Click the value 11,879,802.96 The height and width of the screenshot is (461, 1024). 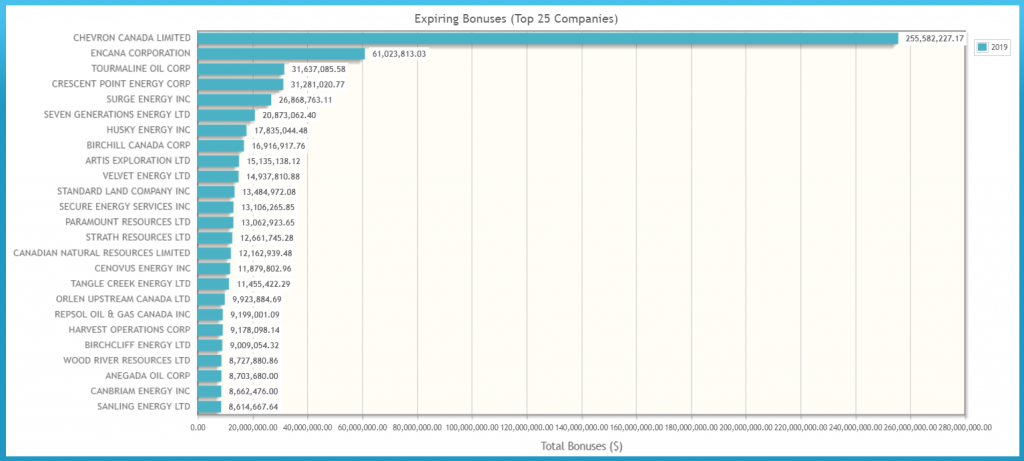pos(264,269)
